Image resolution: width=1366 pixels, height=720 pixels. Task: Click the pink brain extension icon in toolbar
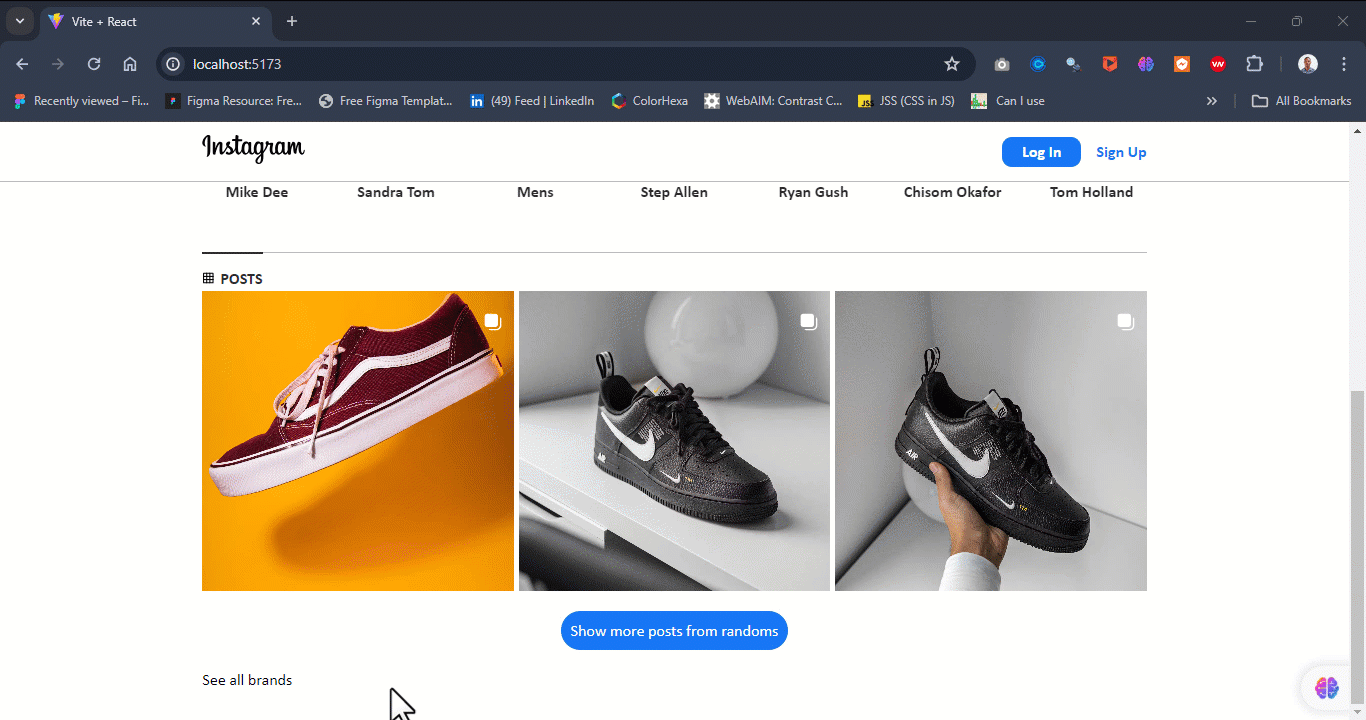click(x=1146, y=64)
